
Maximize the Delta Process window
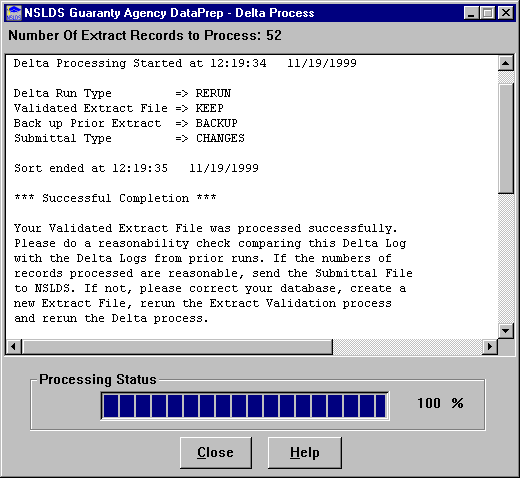[488, 13]
